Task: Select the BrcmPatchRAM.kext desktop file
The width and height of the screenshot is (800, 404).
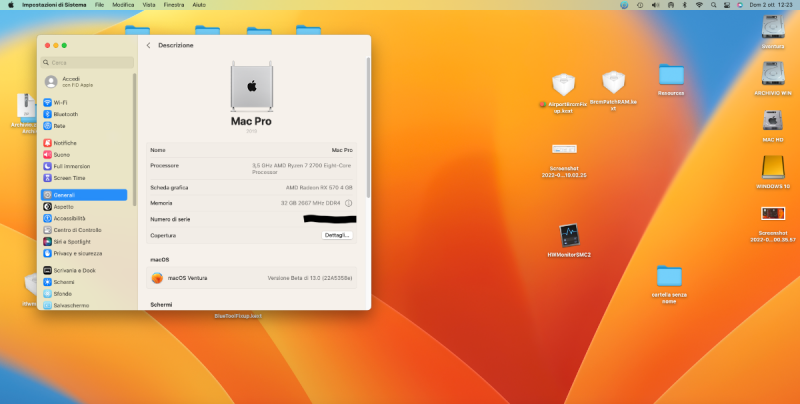Action: click(x=613, y=83)
